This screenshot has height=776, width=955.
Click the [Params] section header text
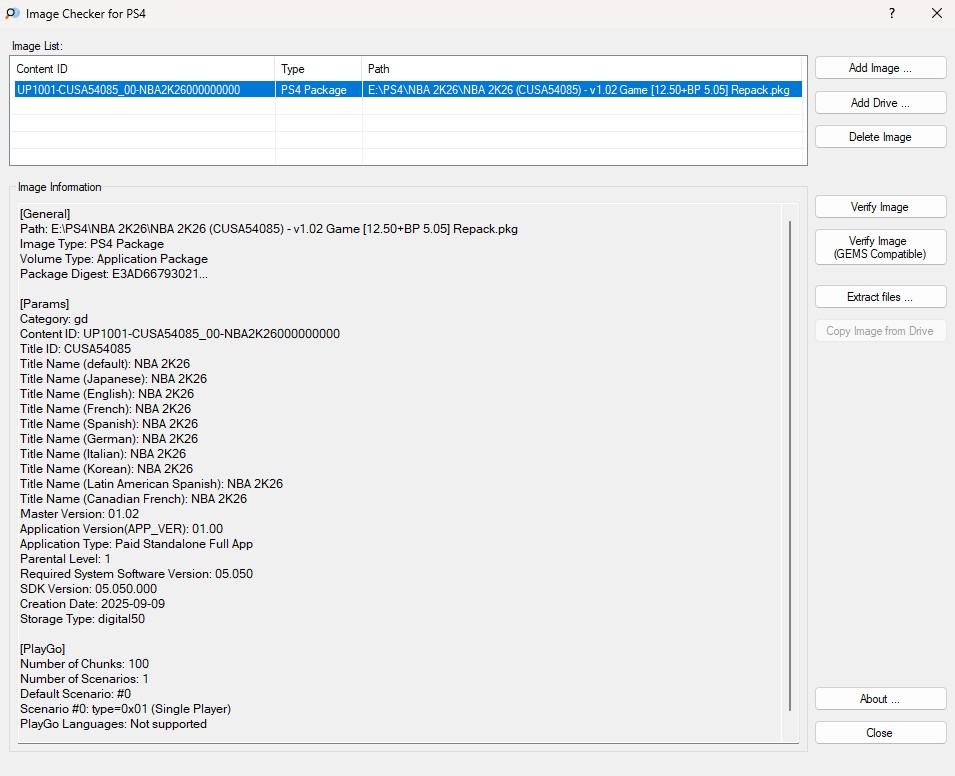pyautogui.click(x=44, y=304)
